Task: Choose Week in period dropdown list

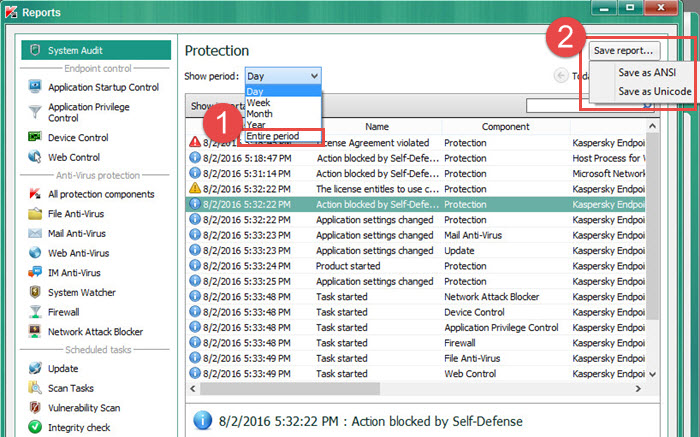Action: 283,103
